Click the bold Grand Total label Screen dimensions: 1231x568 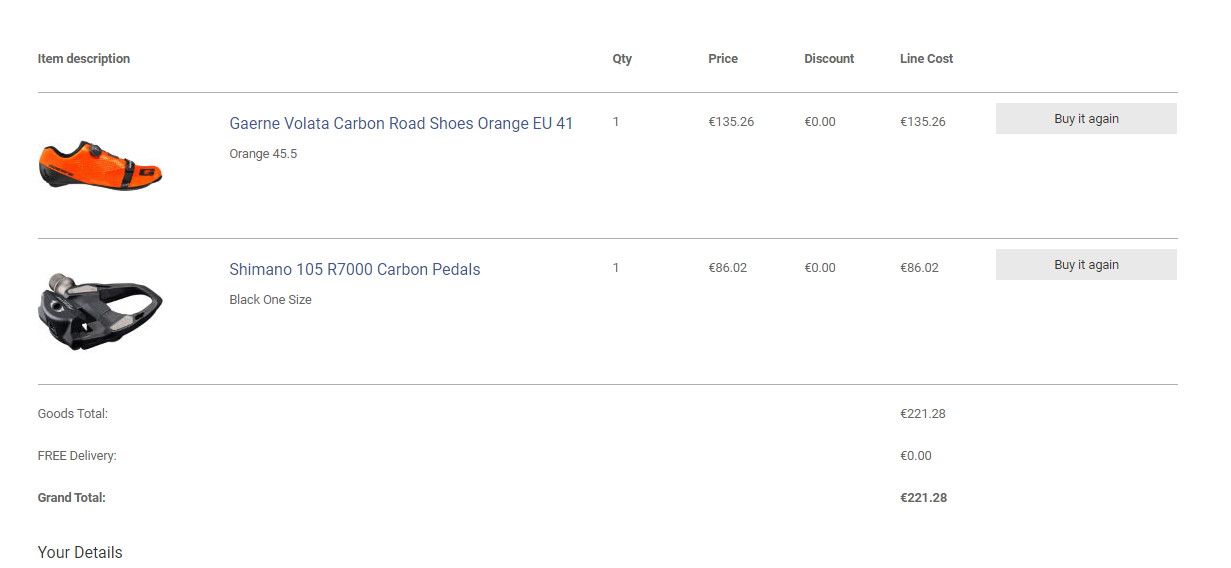click(72, 498)
